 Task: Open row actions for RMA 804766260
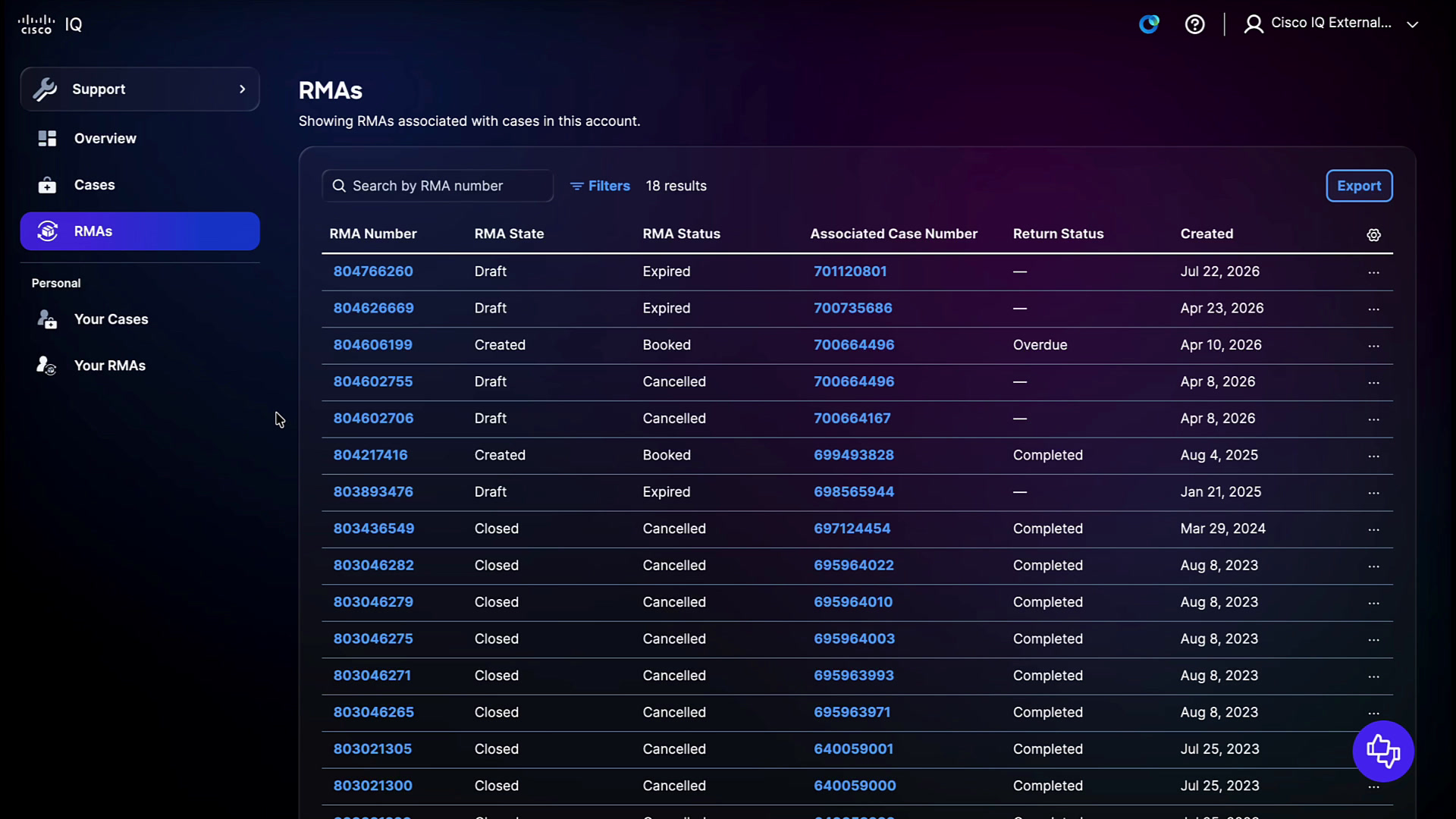click(1373, 272)
